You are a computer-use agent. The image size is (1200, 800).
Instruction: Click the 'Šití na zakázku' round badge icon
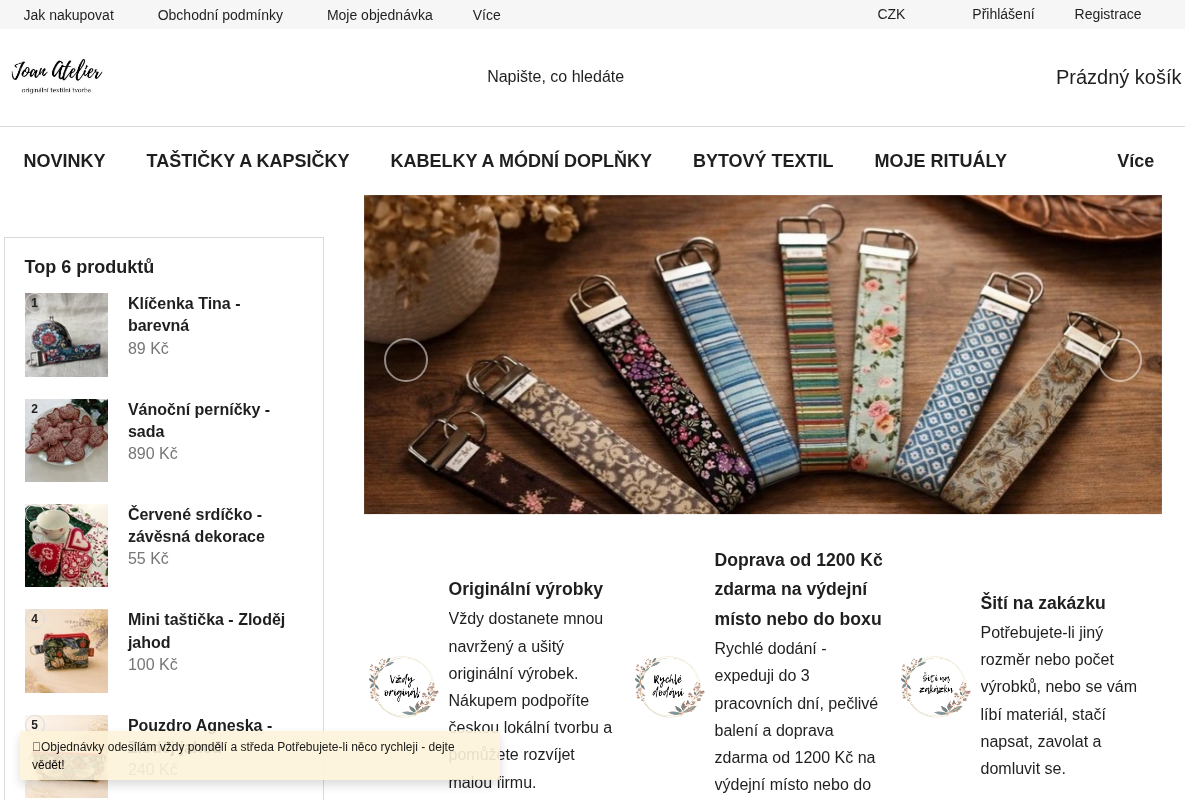point(935,687)
